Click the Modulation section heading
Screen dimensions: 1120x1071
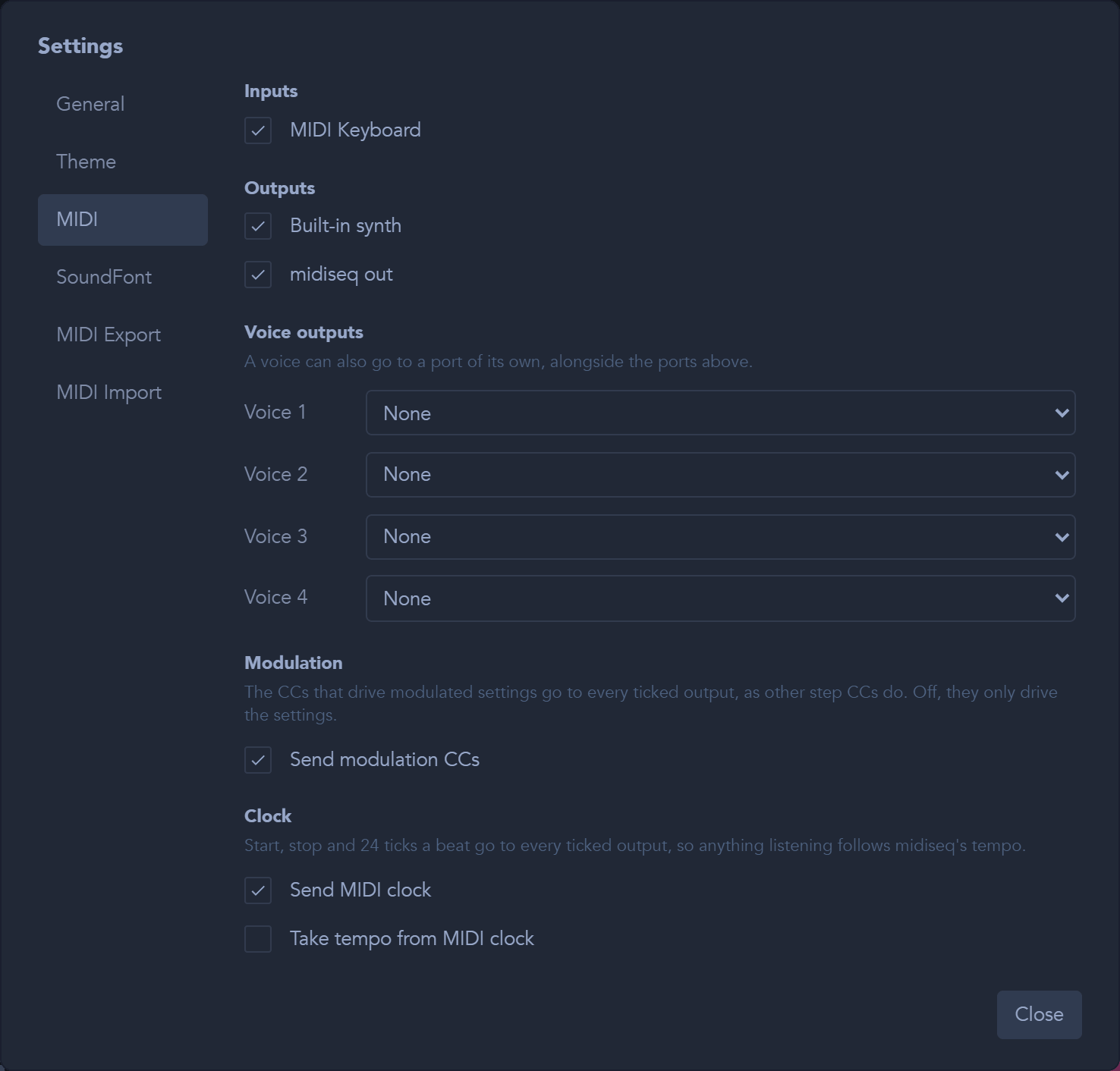pyautogui.click(x=294, y=663)
